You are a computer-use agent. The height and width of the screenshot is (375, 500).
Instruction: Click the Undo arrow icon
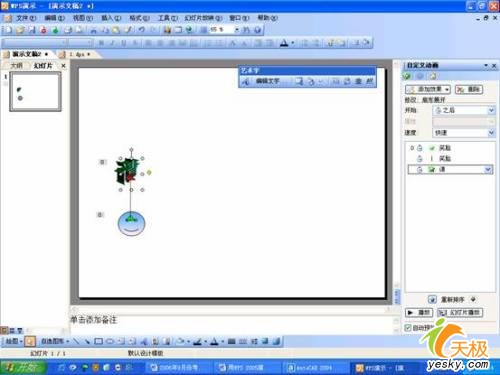pyautogui.click(x=141, y=30)
